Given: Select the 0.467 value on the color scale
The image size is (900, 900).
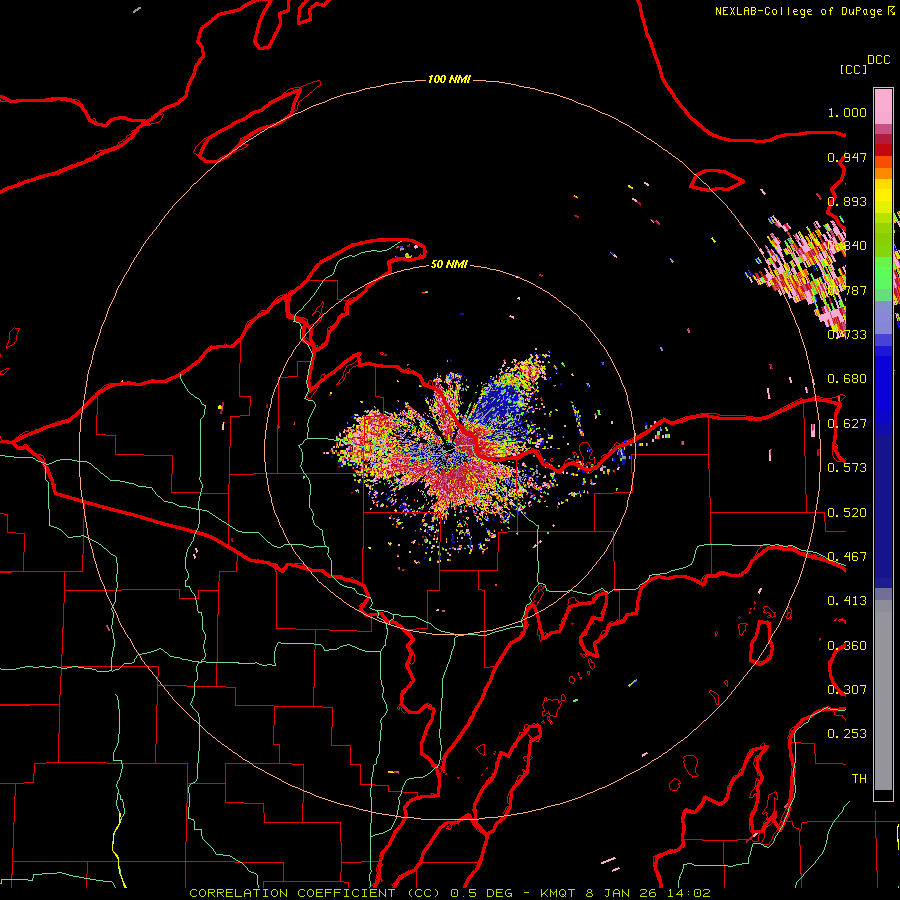Looking at the screenshot, I should pyautogui.click(x=847, y=557).
